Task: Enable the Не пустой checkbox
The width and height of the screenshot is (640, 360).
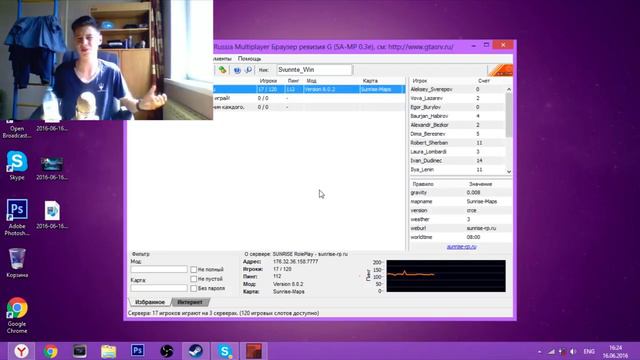Action: (x=193, y=279)
